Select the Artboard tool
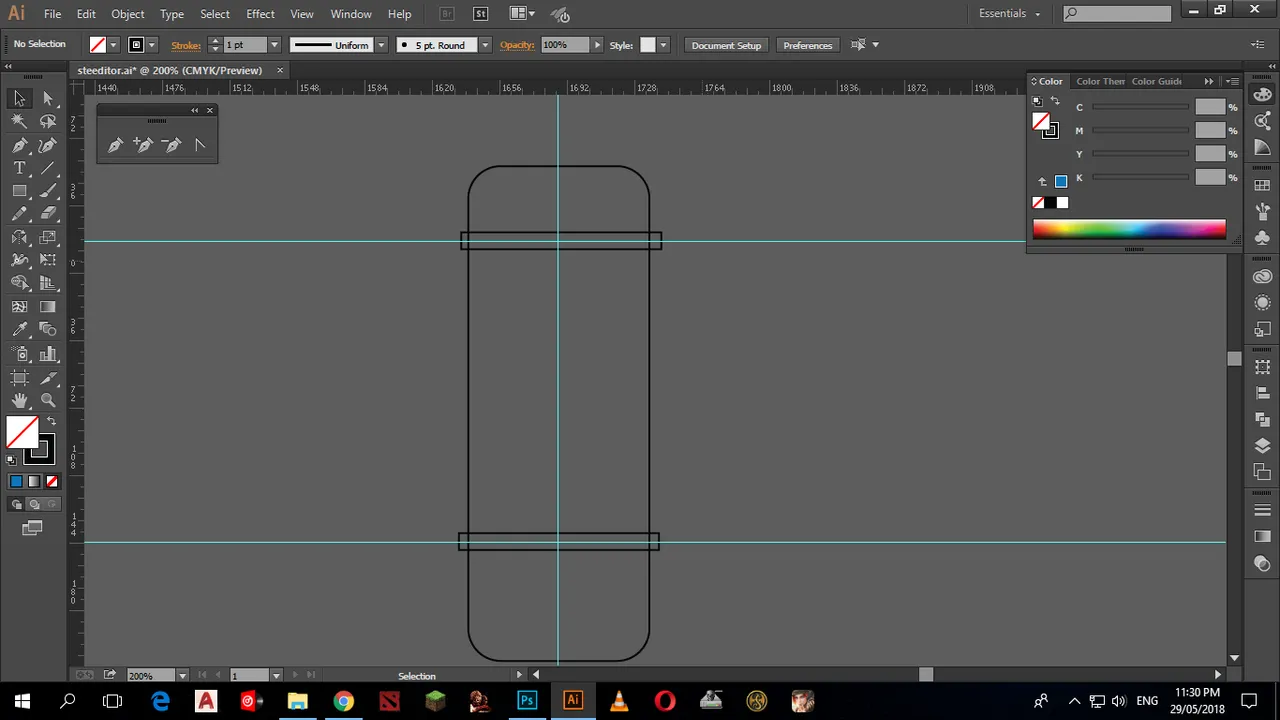 click(x=19, y=378)
